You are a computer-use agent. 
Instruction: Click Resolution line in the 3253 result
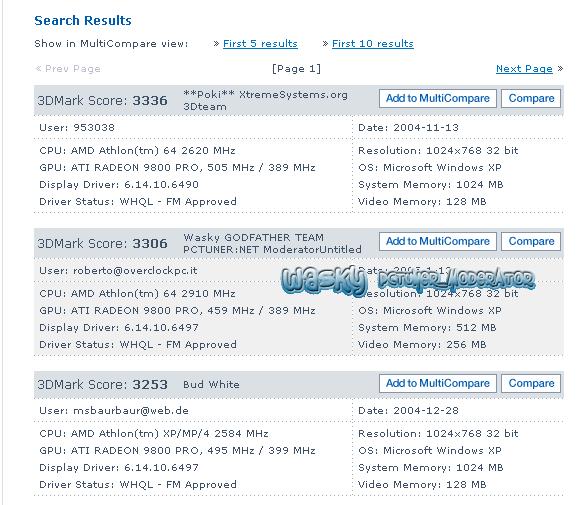click(x=438, y=434)
